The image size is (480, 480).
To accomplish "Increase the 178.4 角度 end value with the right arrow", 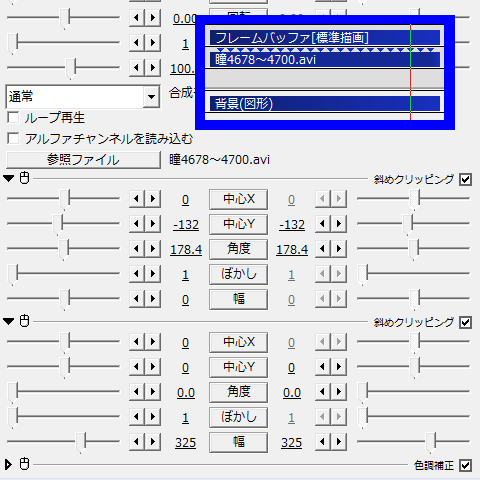I will click(x=339, y=249).
